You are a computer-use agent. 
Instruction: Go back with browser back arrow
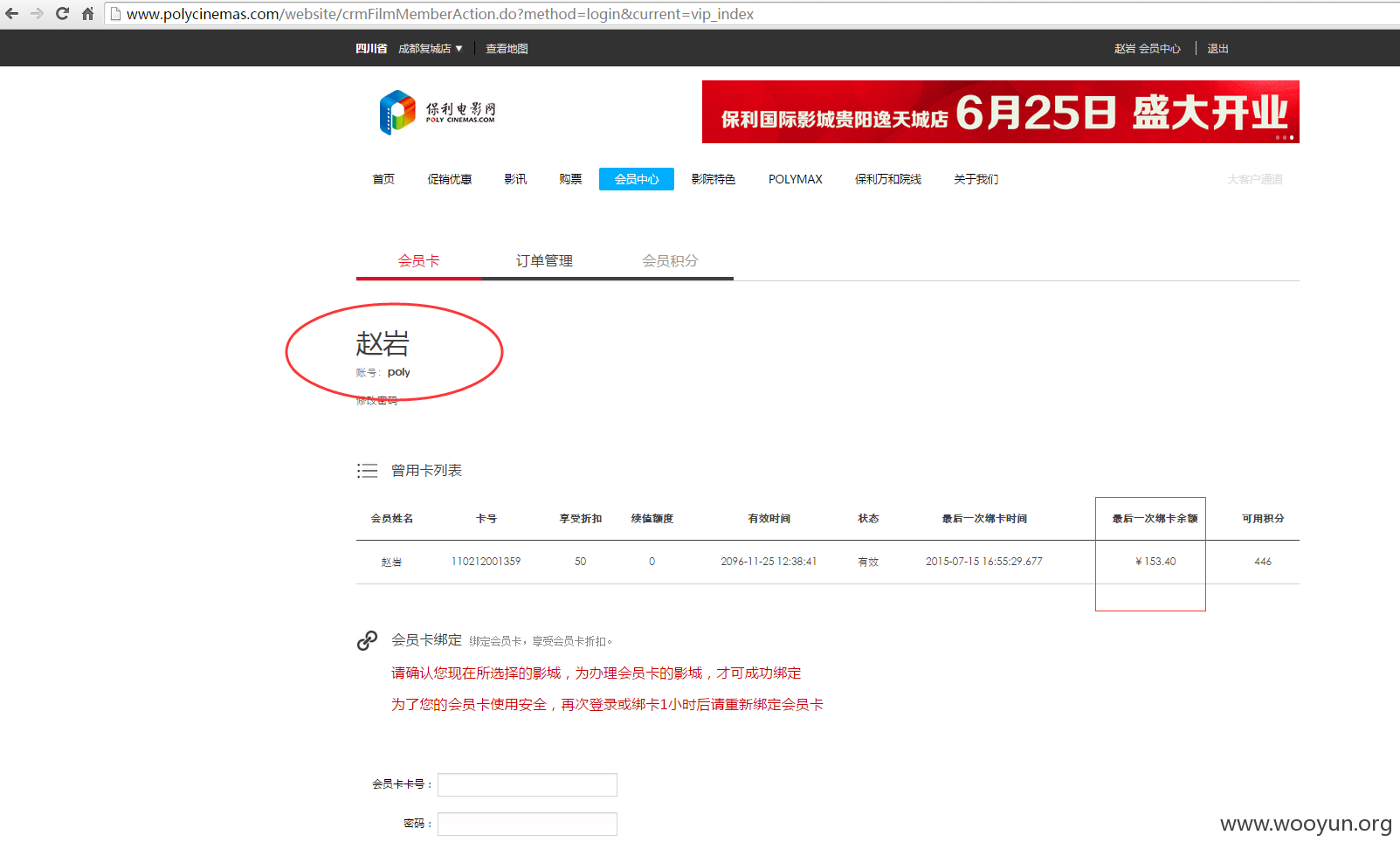(x=11, y=13)
